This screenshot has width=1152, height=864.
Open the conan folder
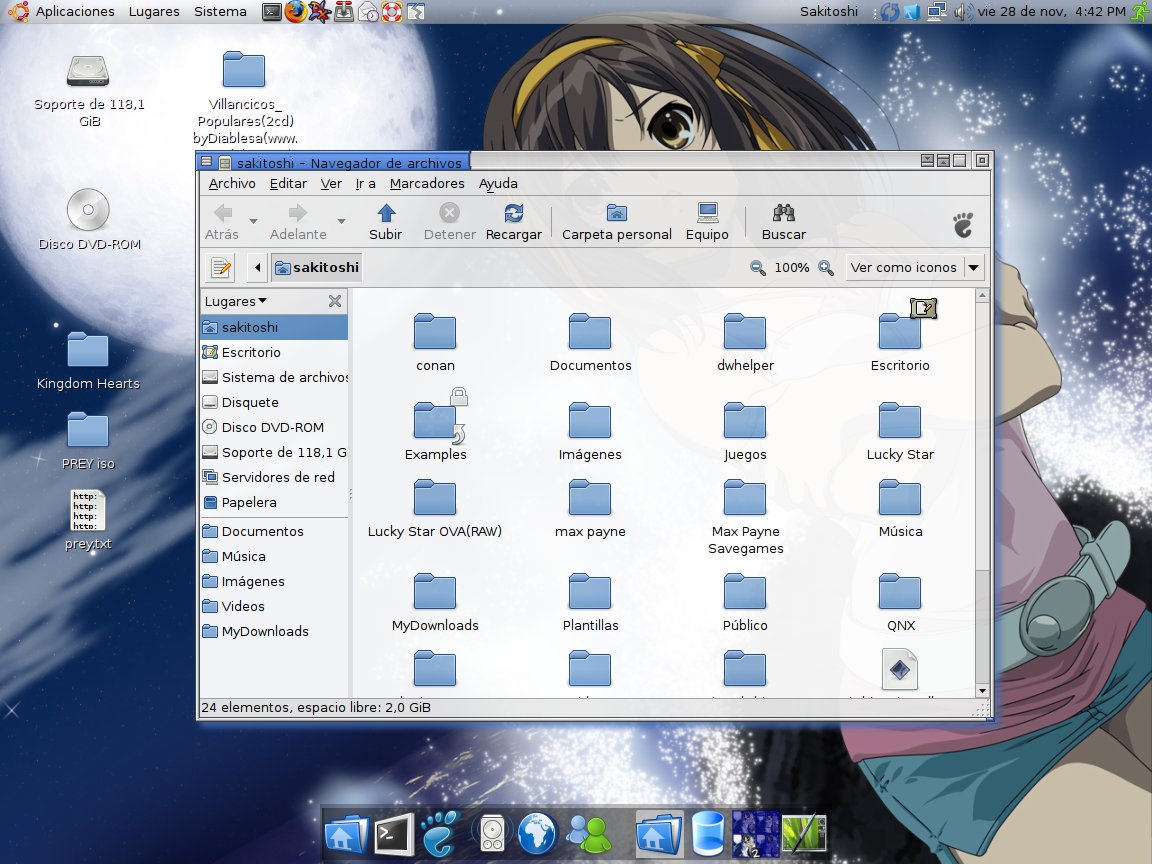click(434, 330)
